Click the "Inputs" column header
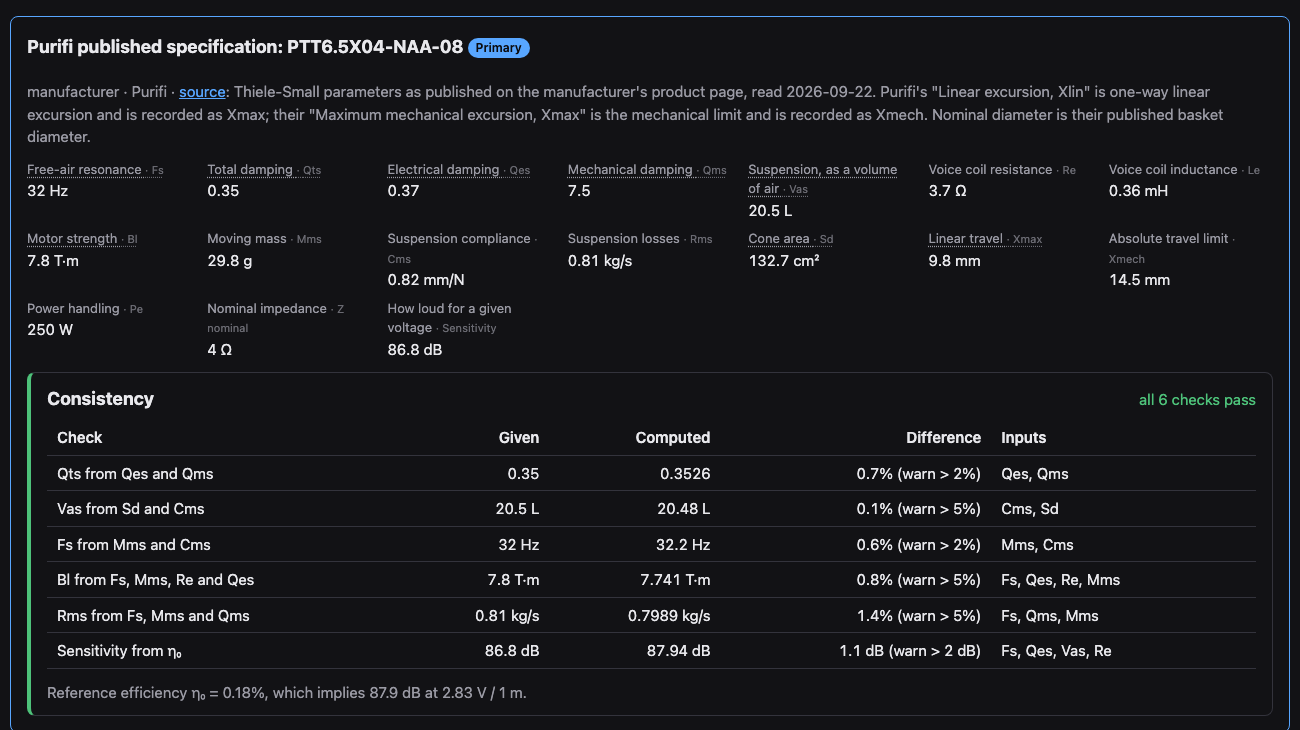 1024,438
